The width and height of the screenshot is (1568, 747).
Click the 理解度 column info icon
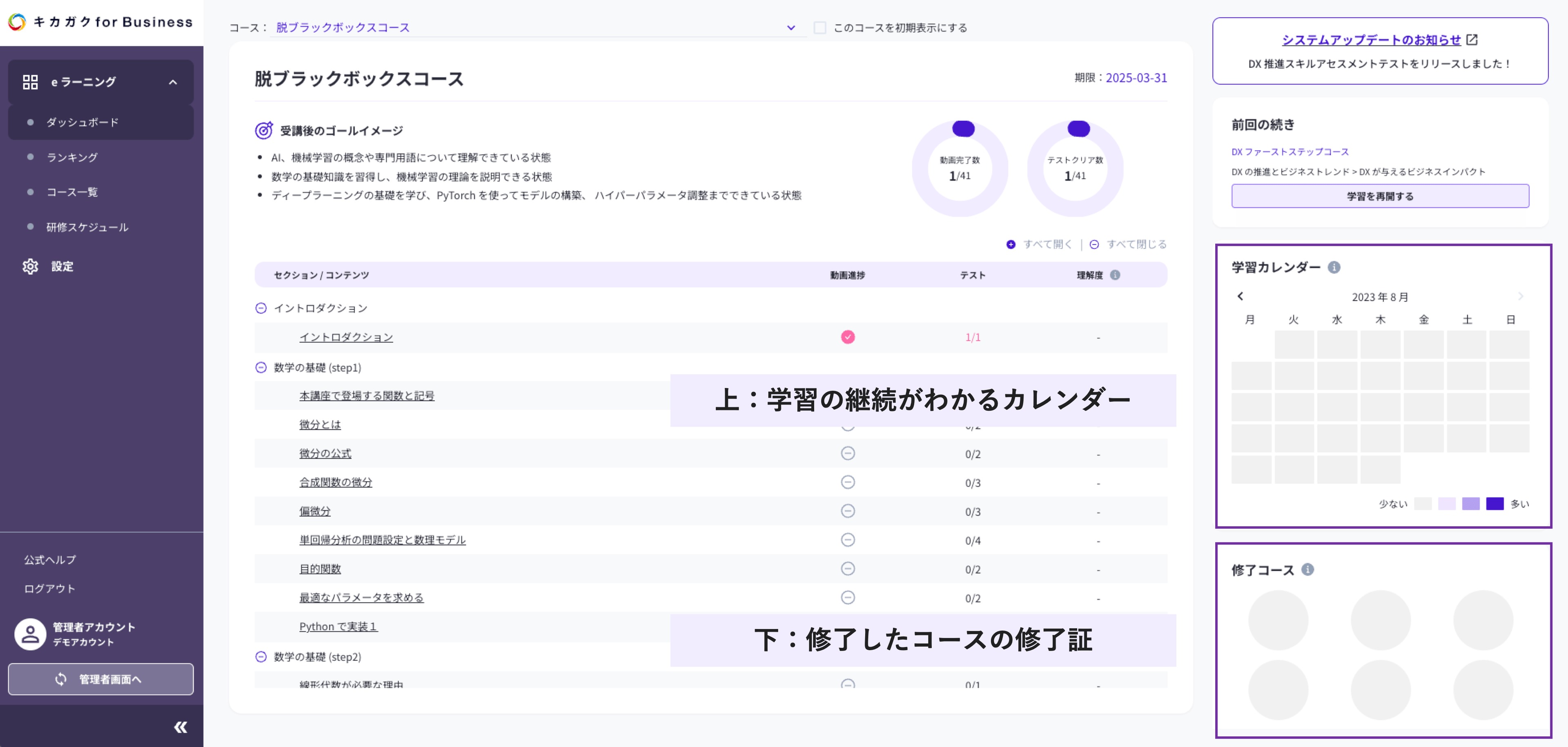(1115, 275)
